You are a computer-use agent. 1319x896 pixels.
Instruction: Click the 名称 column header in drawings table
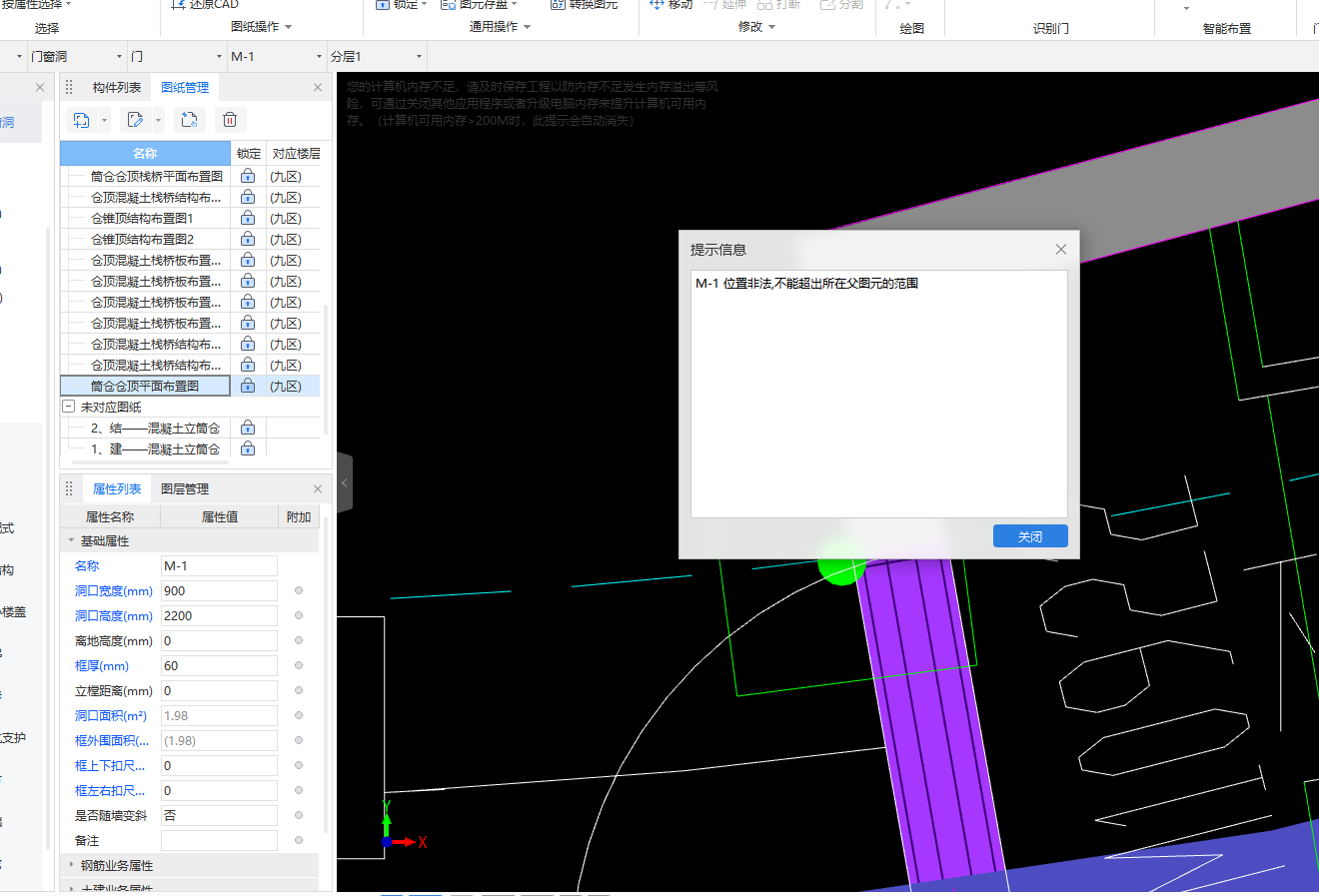click(145, 154)
